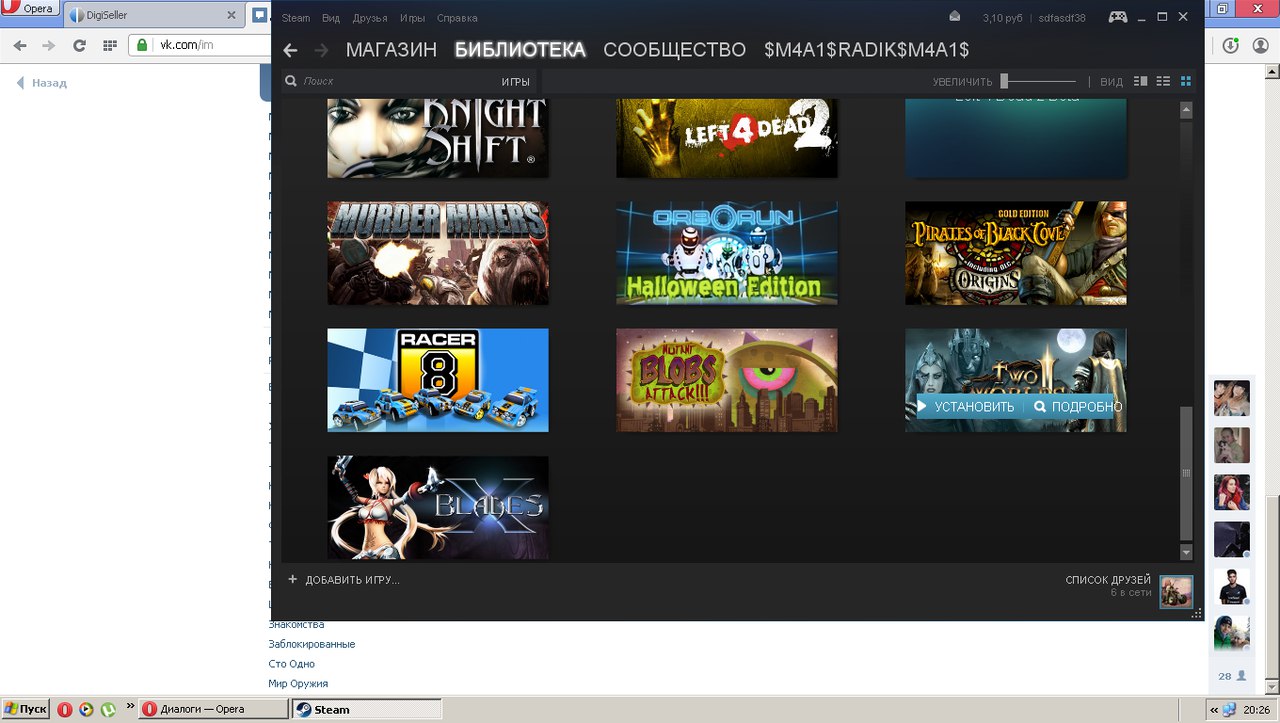Click the plus icon beside Добавить игру
This screenshot has height=723, width=1280.
point(293,579)
